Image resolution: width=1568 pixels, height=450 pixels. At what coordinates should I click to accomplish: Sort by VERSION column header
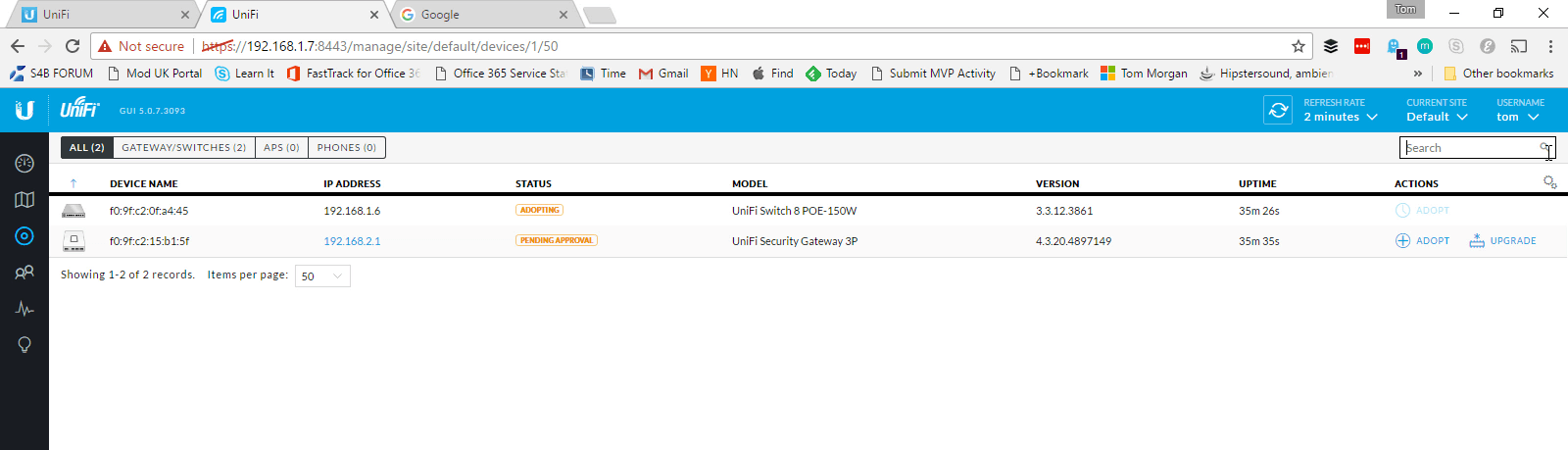point(1057,184)
